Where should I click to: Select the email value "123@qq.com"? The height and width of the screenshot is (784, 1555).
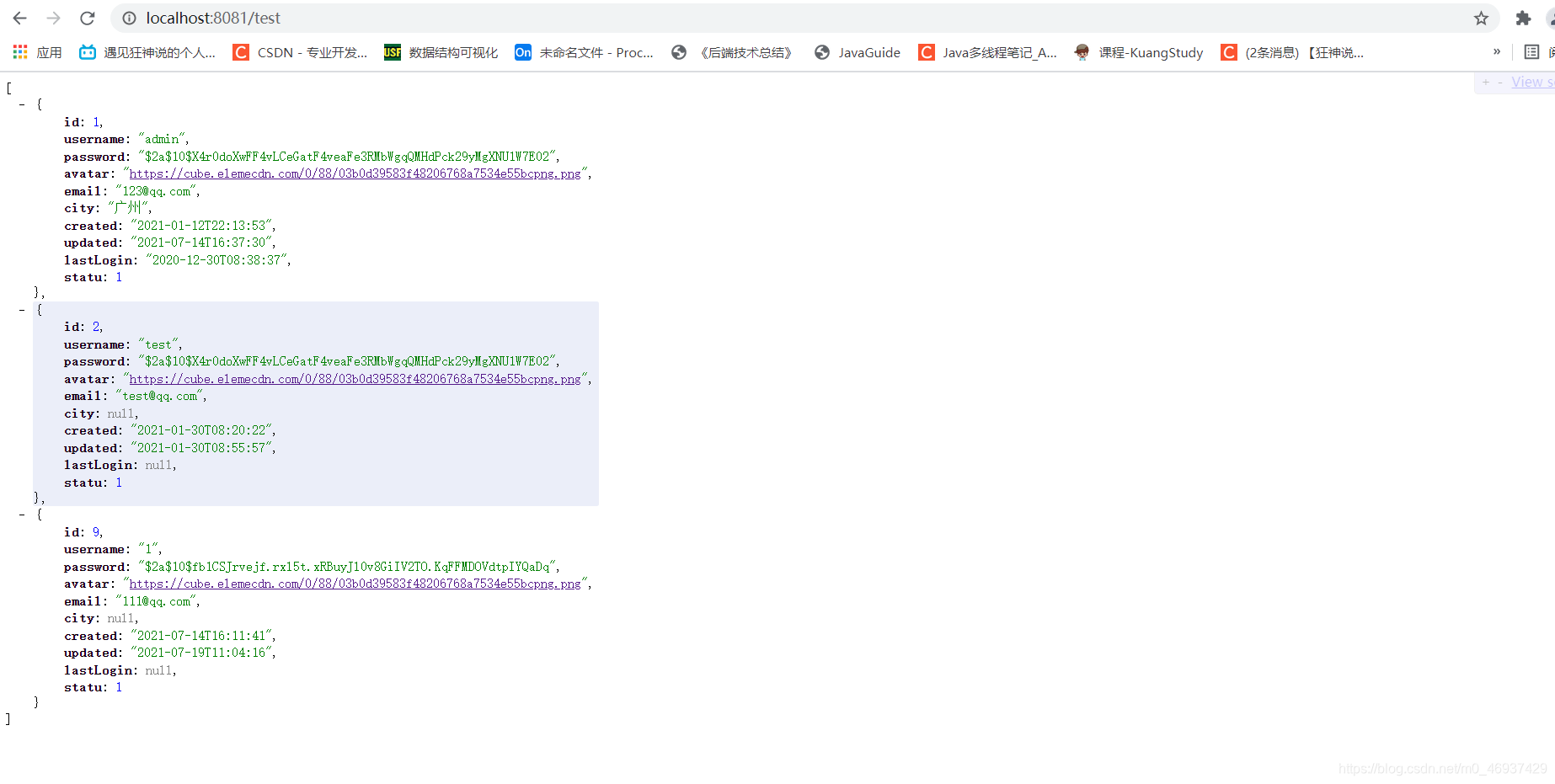pyautogui.click(x=157, y=191)
